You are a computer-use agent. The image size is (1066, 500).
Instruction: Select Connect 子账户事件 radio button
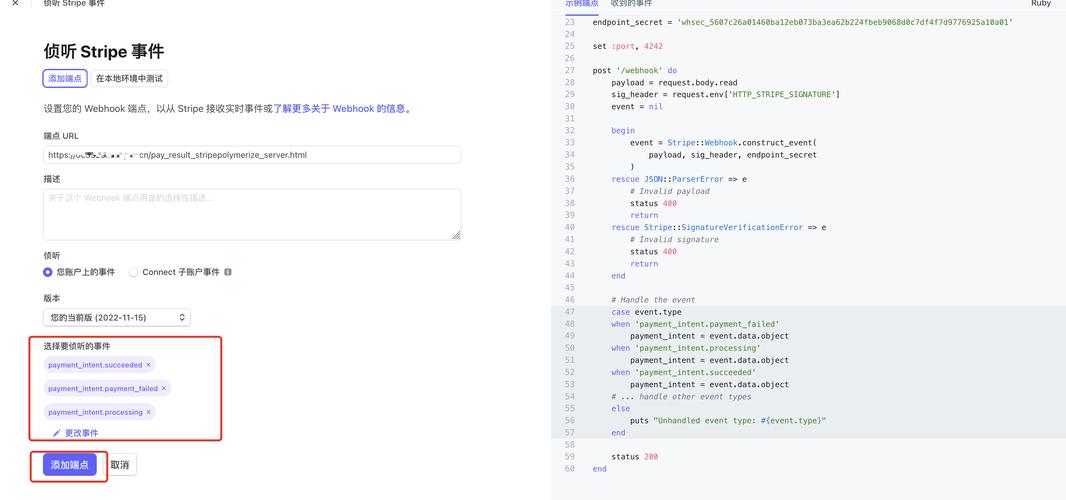coord(134,272)
